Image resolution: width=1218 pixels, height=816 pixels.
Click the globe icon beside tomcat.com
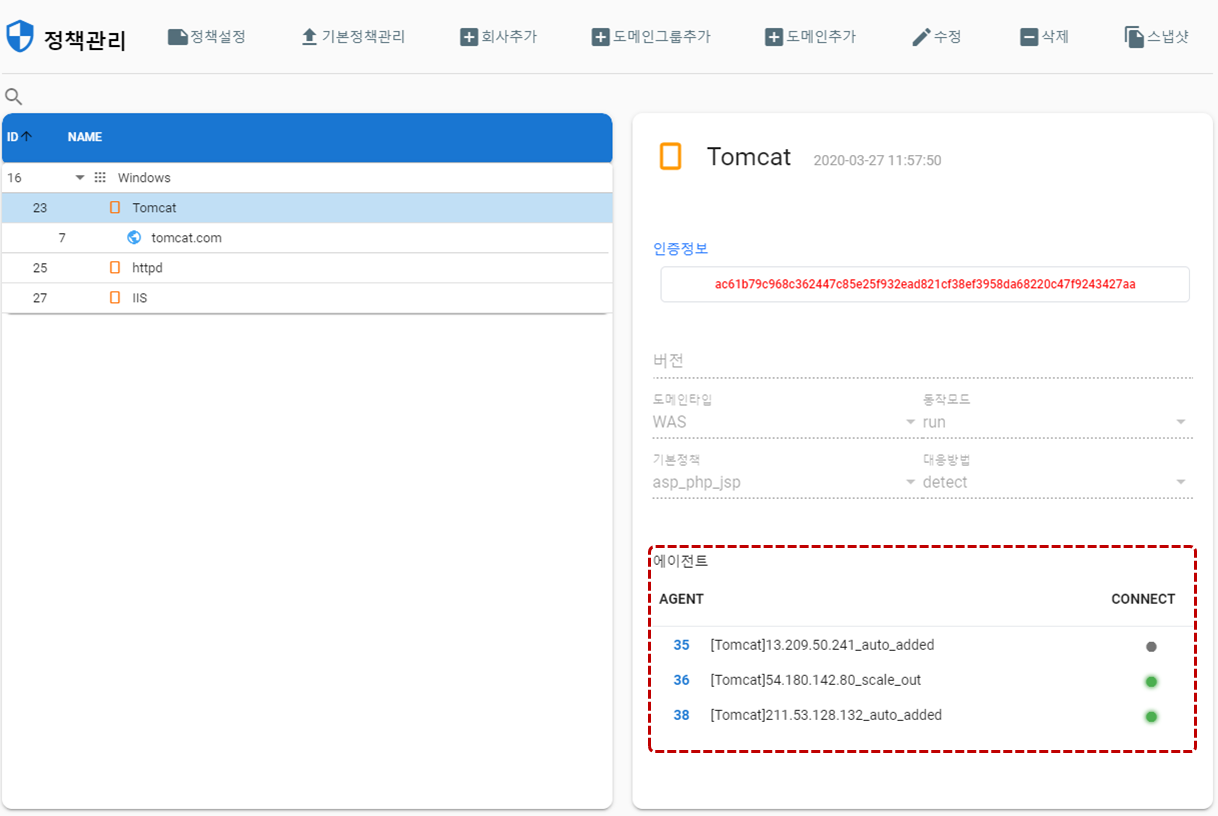(x=134, y=238)
